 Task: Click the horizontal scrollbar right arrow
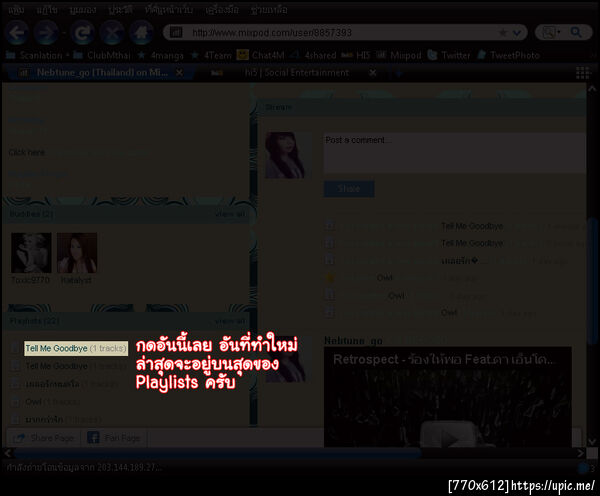(x=580, y=453)
